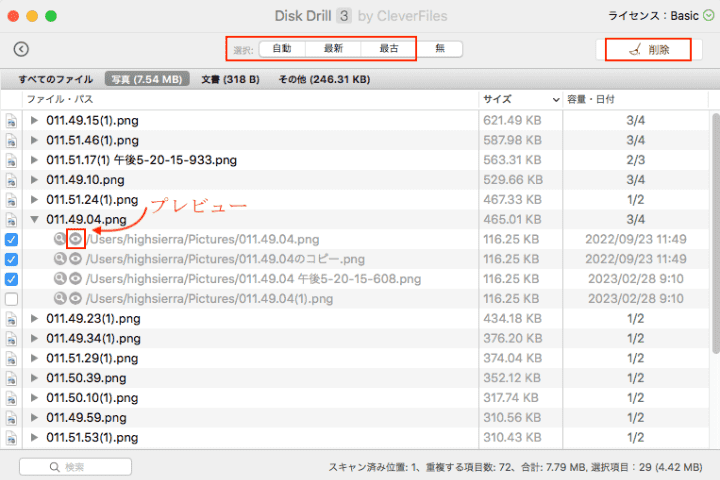This screenshot has height=480, width=720.
Task: Open license status check icon next to Basic
Action: tap(709, 16)
